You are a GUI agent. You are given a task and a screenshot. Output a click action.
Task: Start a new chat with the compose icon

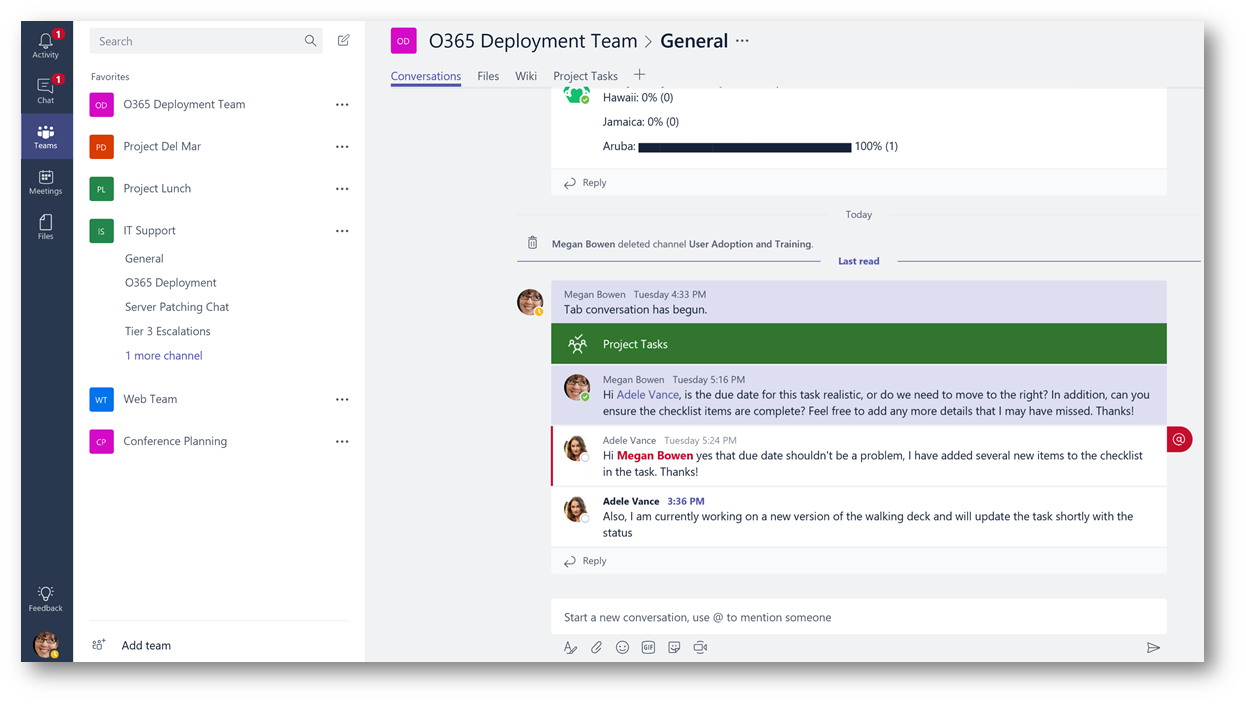[343, 40]
